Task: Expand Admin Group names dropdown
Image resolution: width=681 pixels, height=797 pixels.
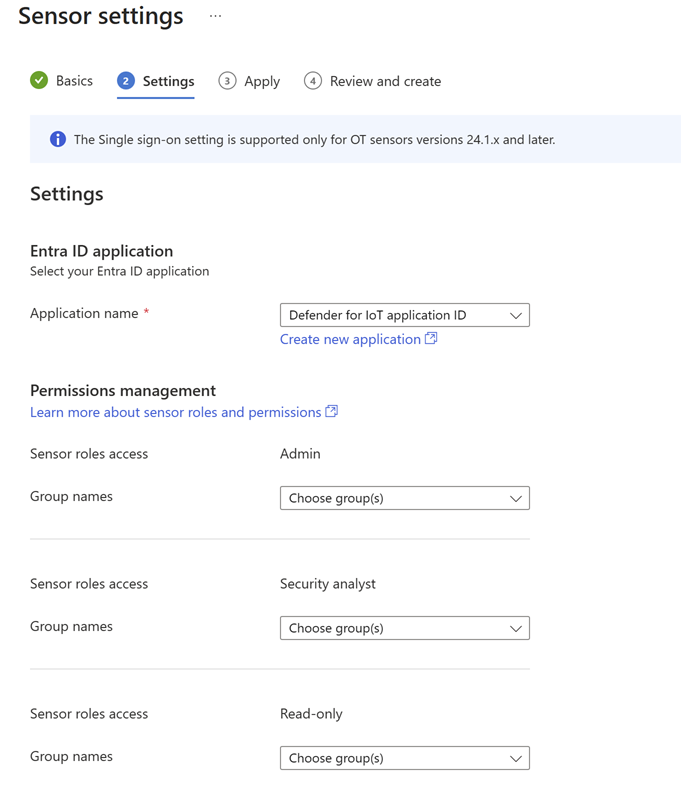Action: click(405, 498)
